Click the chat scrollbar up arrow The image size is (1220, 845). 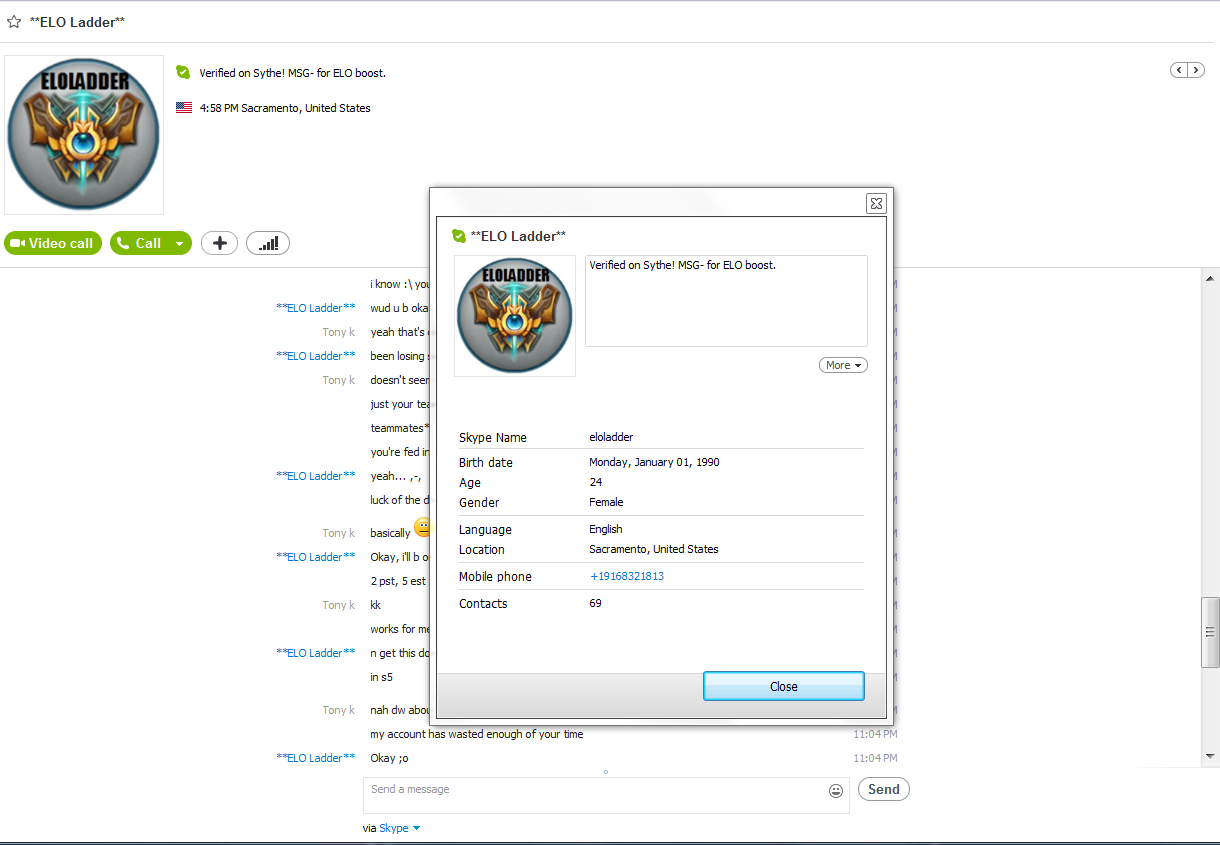point(1210,279)
